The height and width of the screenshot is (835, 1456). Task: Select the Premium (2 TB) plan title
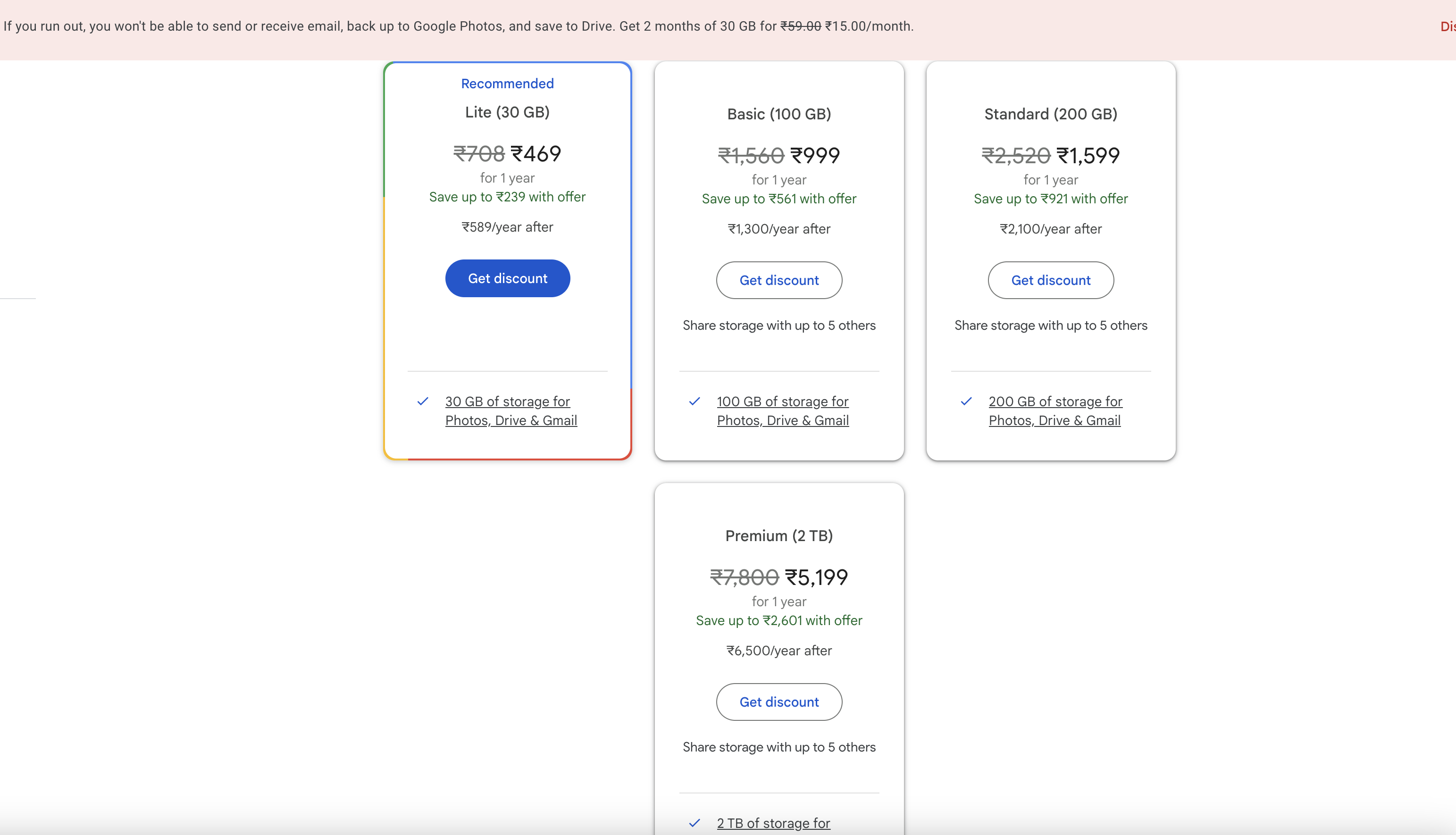tap(779, 535)
